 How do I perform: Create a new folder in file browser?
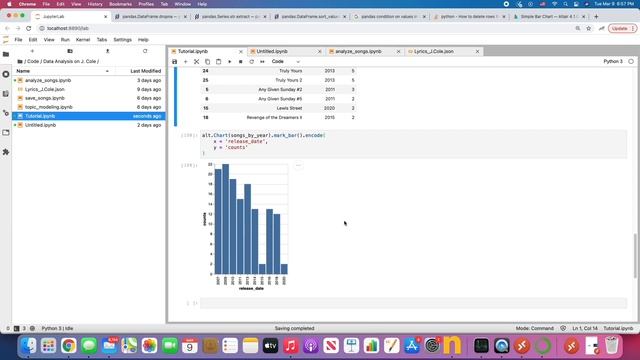[x=70, y=51]
